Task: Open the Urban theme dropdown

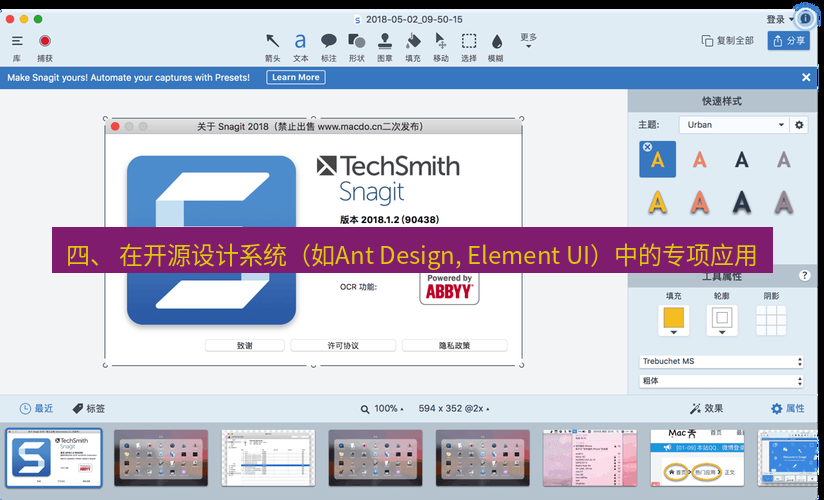Action: tap(734, 125)
